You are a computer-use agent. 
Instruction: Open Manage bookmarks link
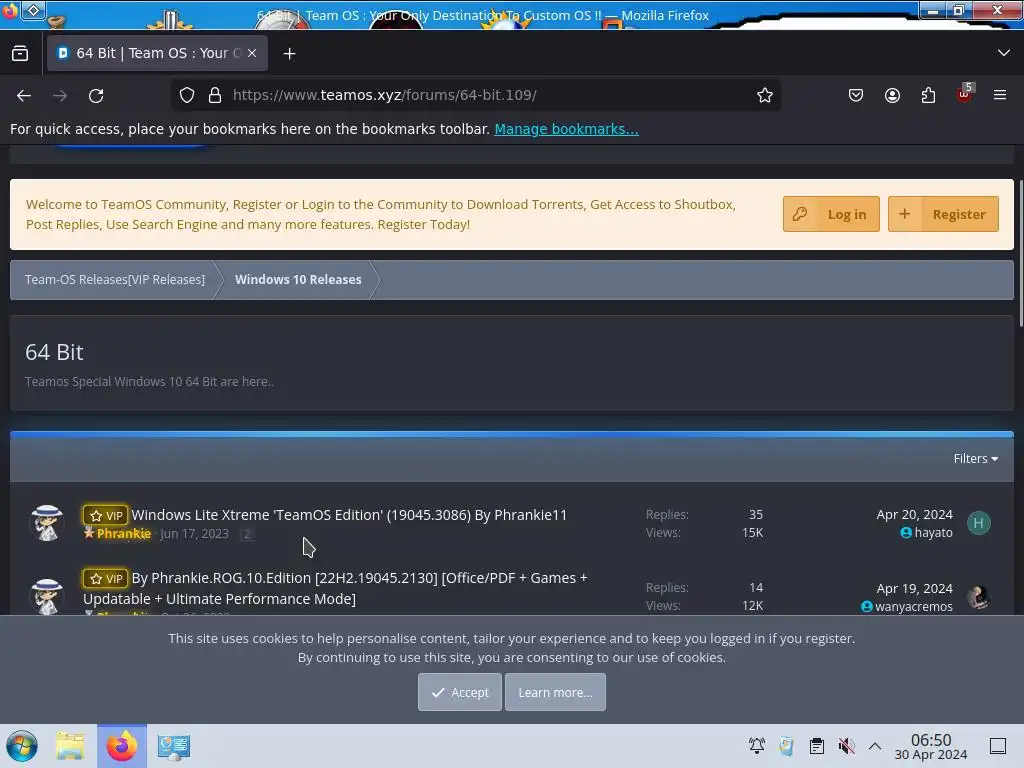[x=566, y=129]
